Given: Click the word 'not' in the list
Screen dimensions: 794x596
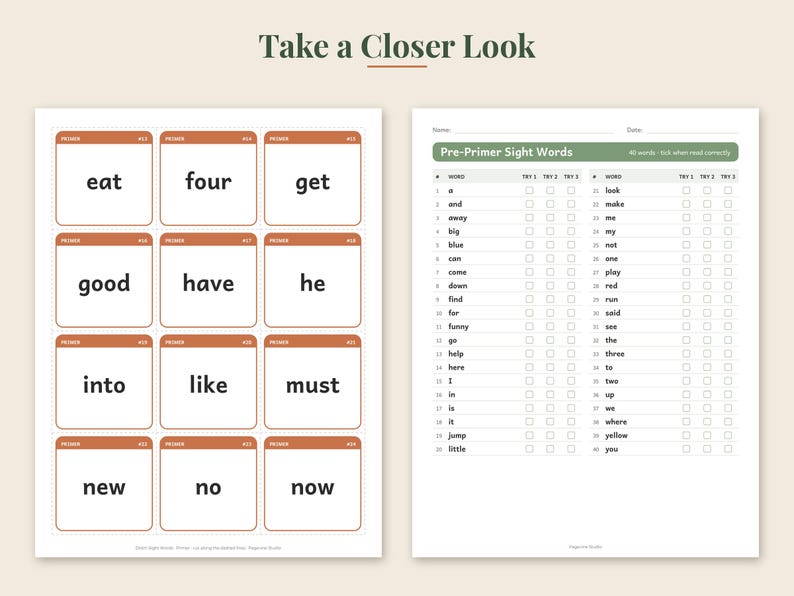Looking at the screenshot, I should point(611,245).
